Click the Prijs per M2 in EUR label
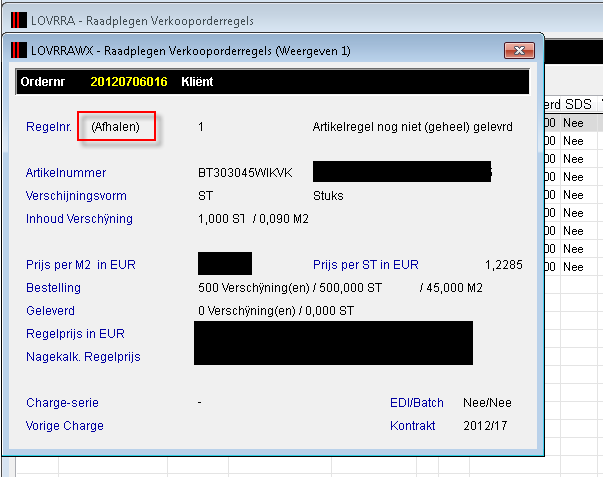The image size is (603, 477). coord(81,265)
